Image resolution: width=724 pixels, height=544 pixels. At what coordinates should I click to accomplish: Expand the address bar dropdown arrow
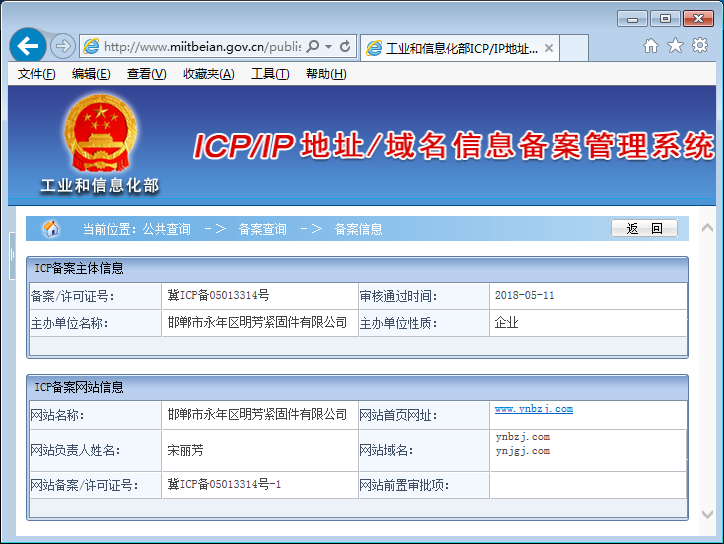pos(328,47)
